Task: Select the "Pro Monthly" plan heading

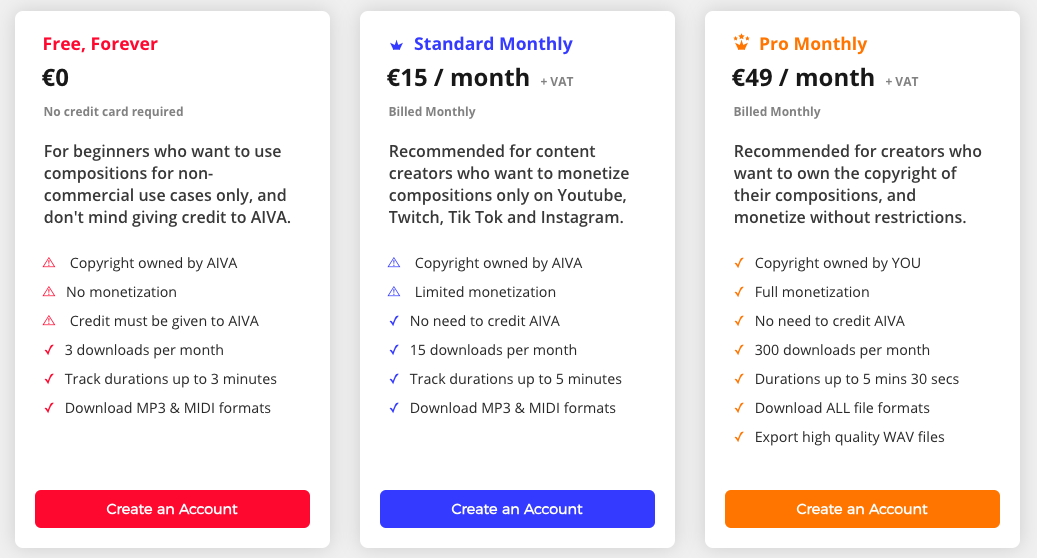Action: [812, 44]
